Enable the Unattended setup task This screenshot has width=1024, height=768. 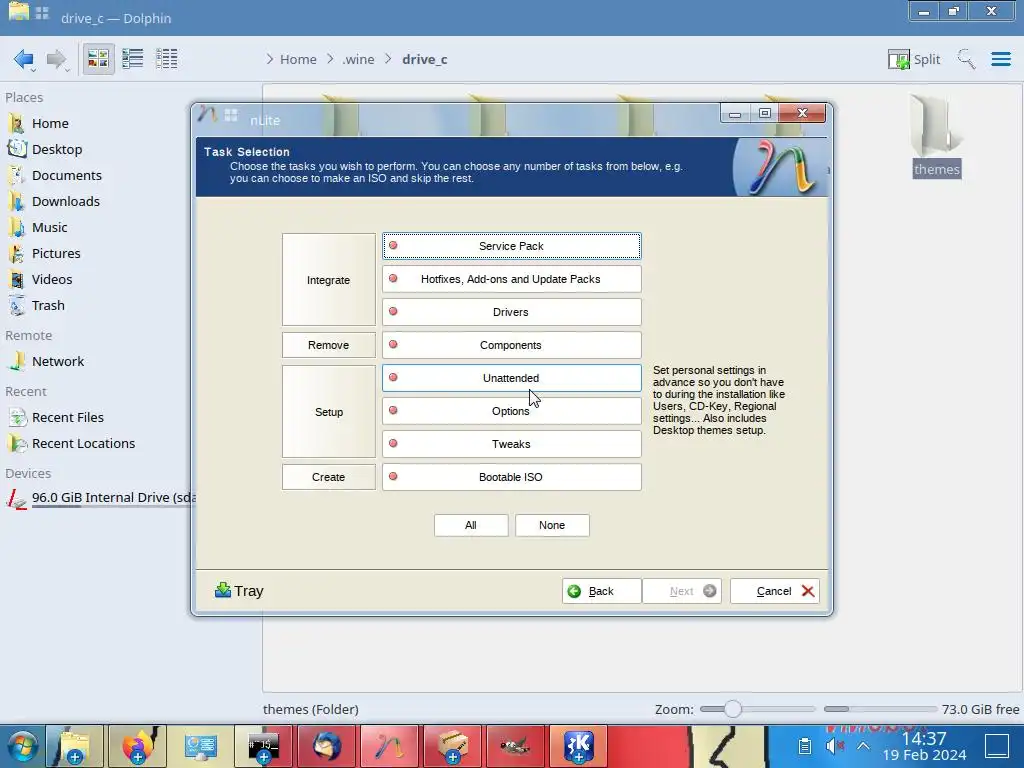click(511, 378)
